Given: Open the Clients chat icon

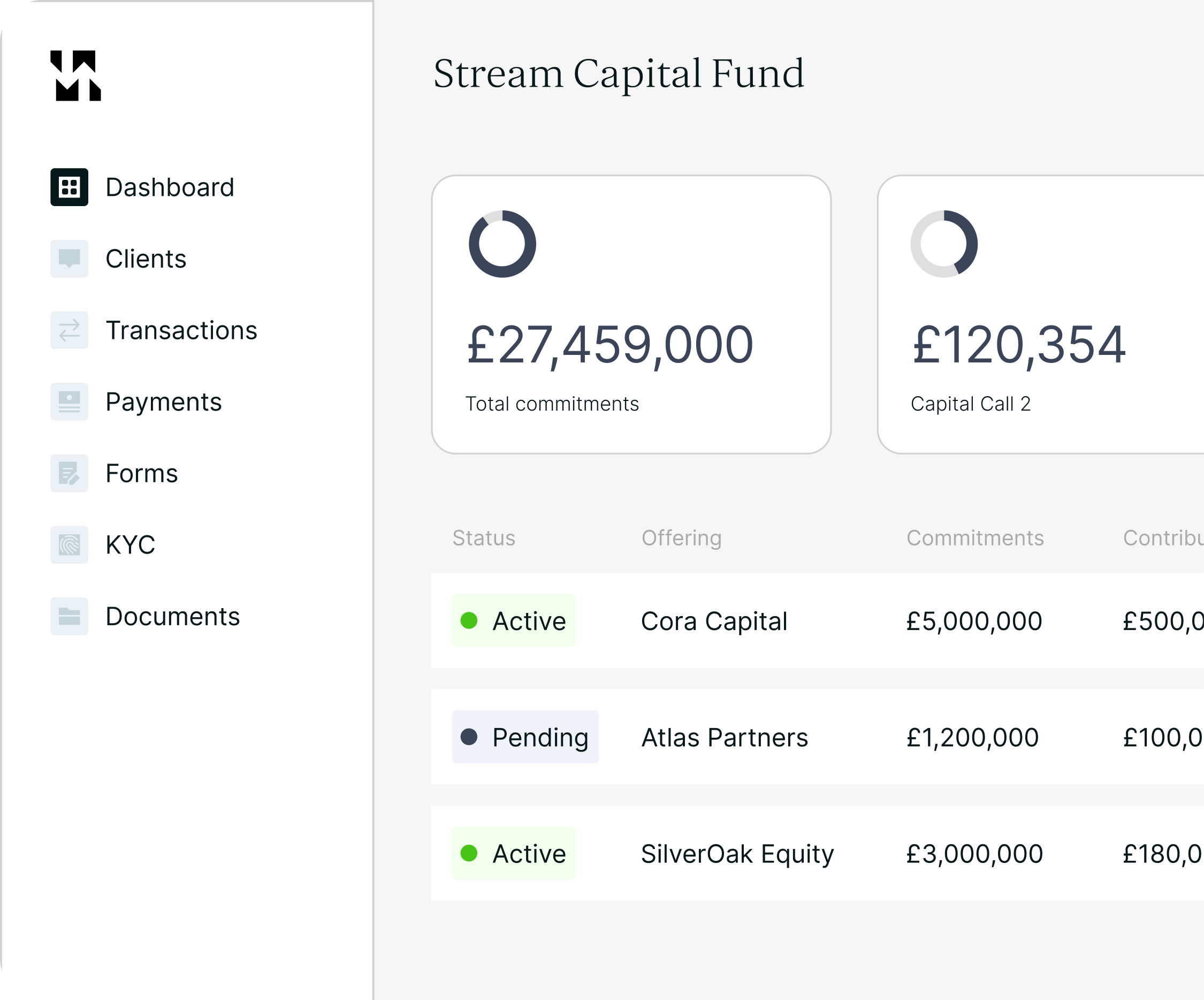Looking at the screenshot, I should click(69, 259).
